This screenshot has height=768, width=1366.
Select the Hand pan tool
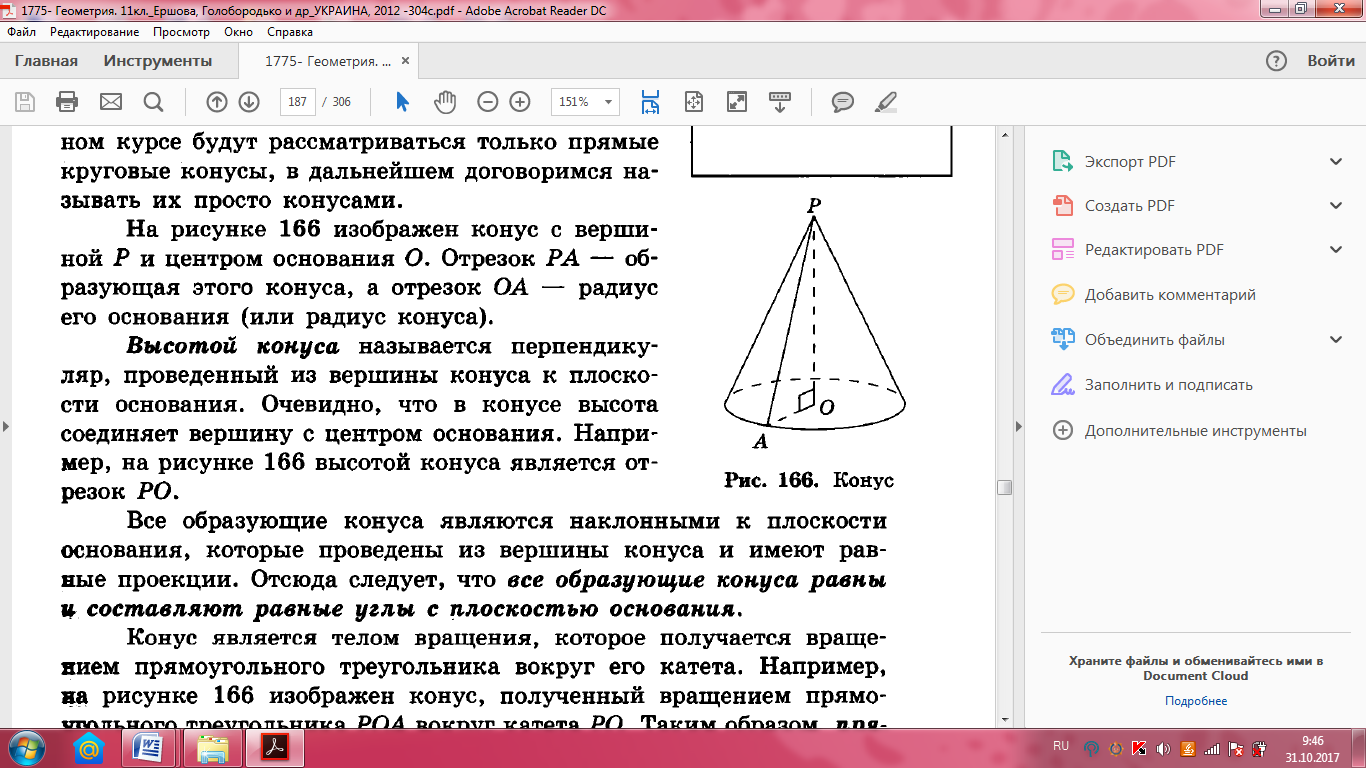click(444, 101)
